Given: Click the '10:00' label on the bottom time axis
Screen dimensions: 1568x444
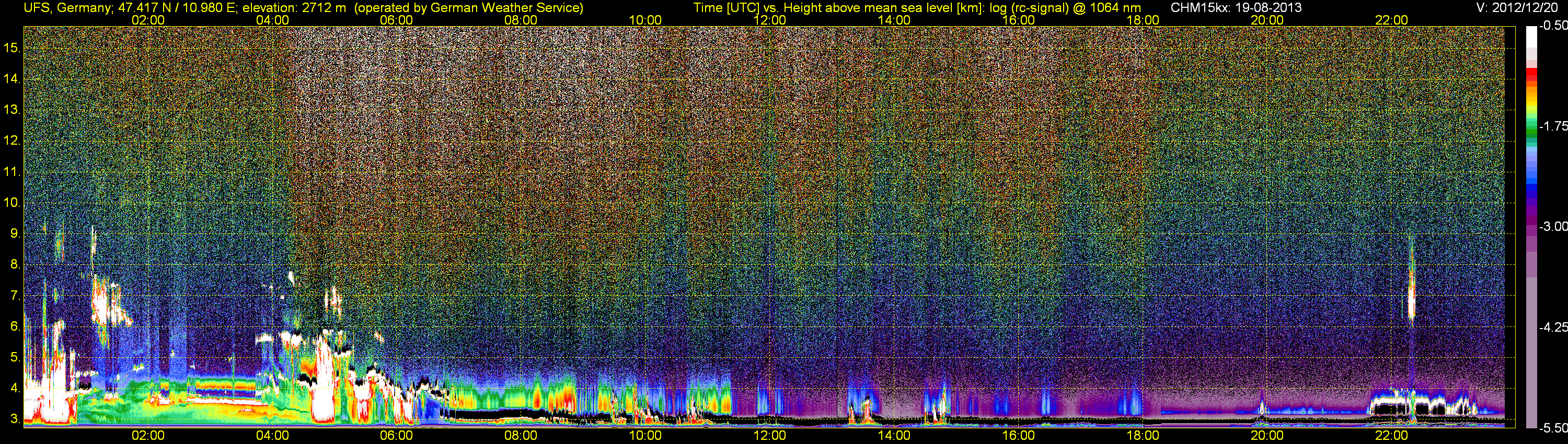Looking at the screenshot, I should (645, 436).
